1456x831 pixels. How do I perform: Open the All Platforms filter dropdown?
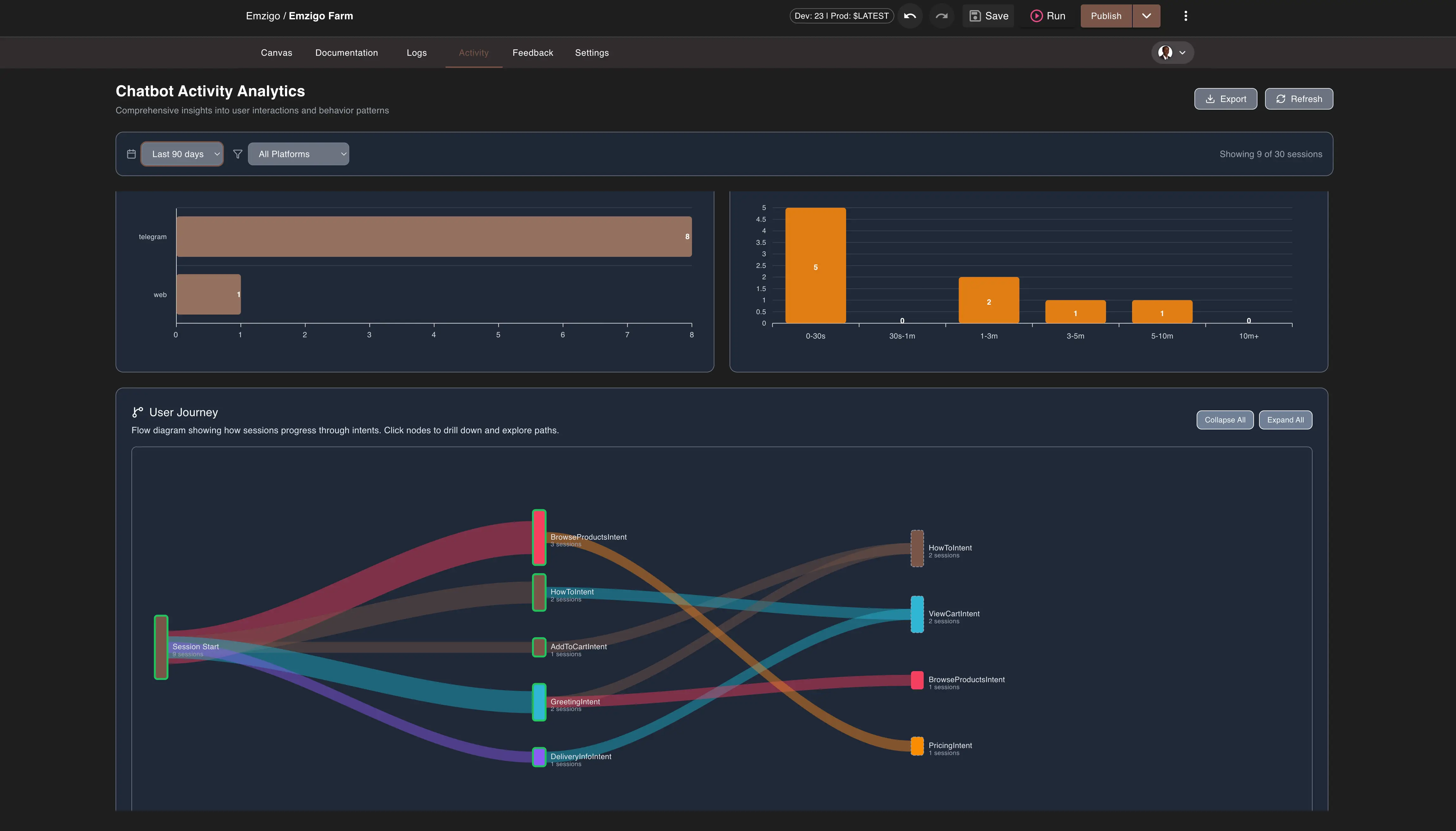[x=298, y=154]
